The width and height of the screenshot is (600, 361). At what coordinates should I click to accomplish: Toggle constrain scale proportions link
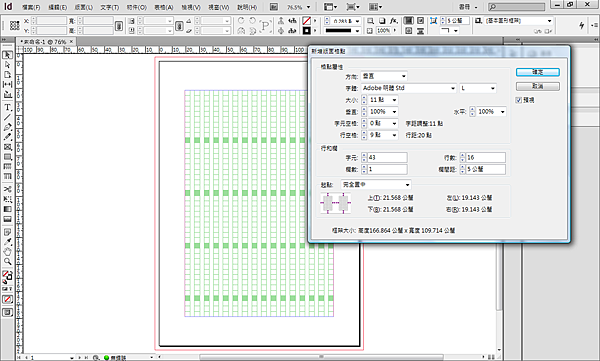[x=179, y=26]
